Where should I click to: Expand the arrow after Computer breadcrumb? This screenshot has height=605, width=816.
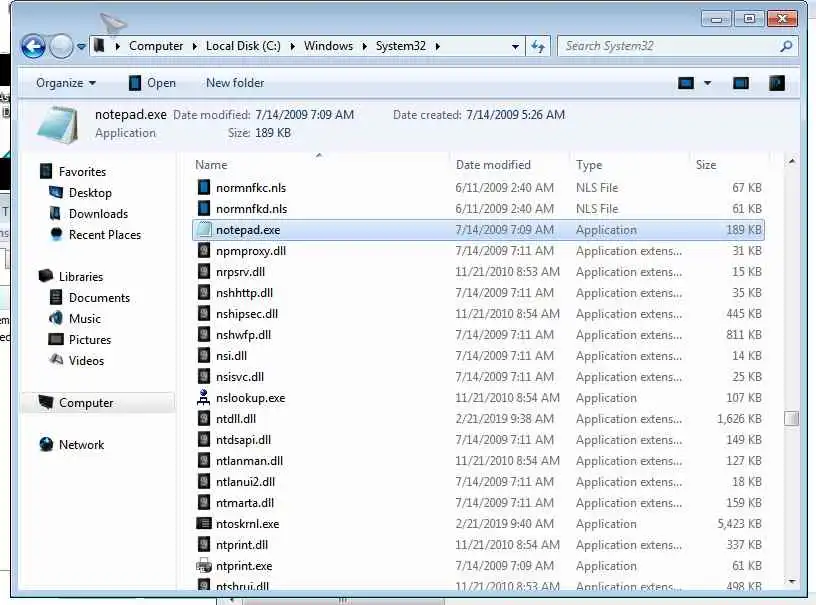(195, 47)
